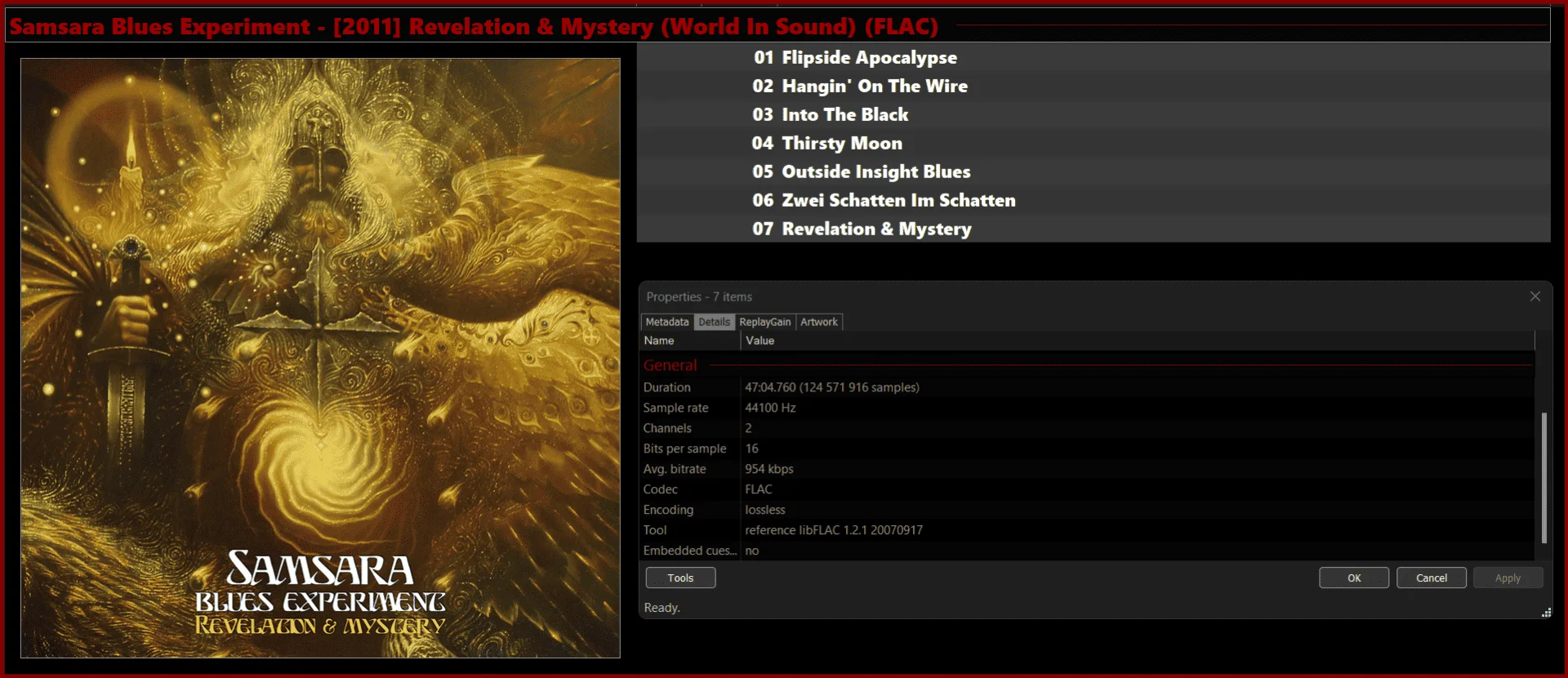The height and width of the screenshot is (678, 1568).
Task: Select track 01 Flipside Apocalypse
Action: pyautogui.click(x=1094, y=57)
